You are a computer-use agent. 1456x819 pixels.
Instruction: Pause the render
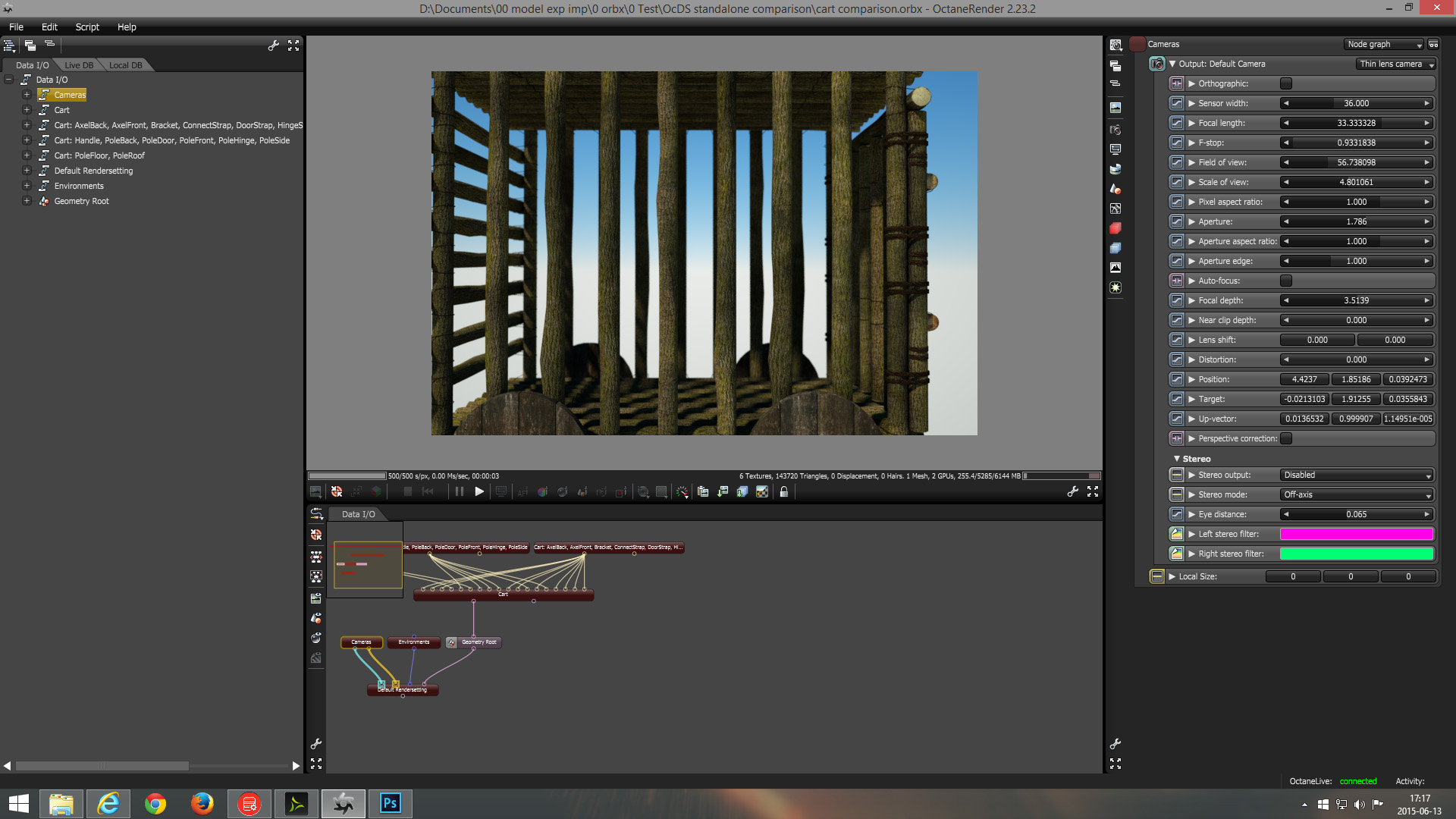pos(460,492)
